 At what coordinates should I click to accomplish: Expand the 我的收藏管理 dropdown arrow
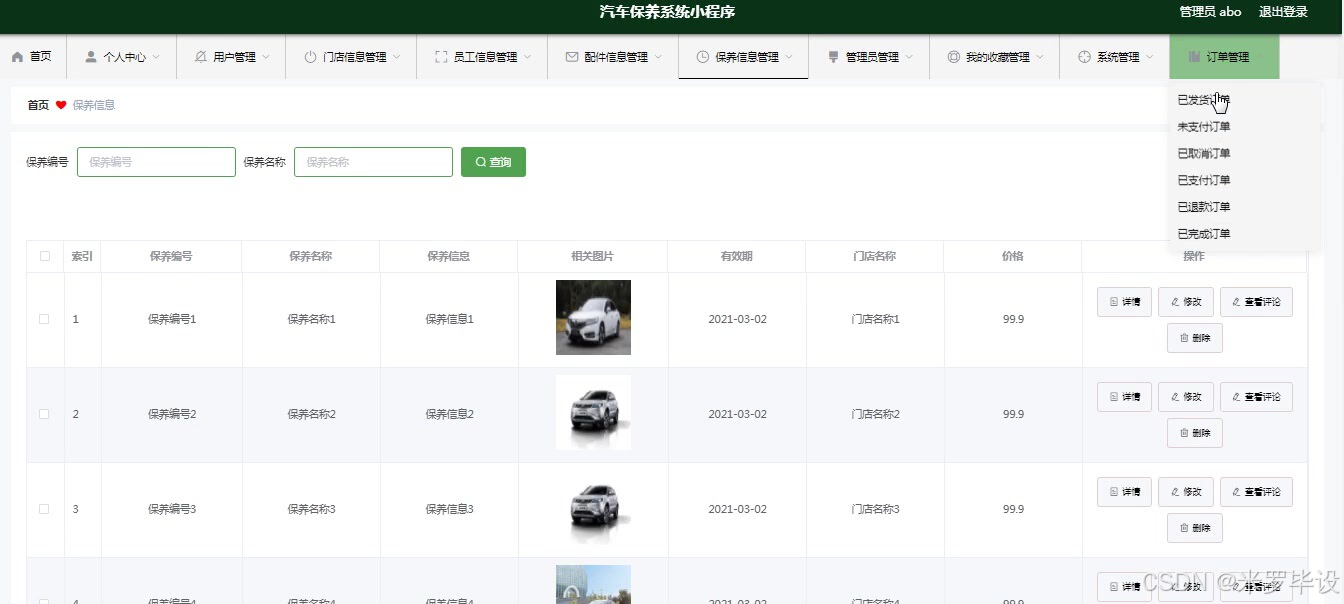(x=1040, y=58)
